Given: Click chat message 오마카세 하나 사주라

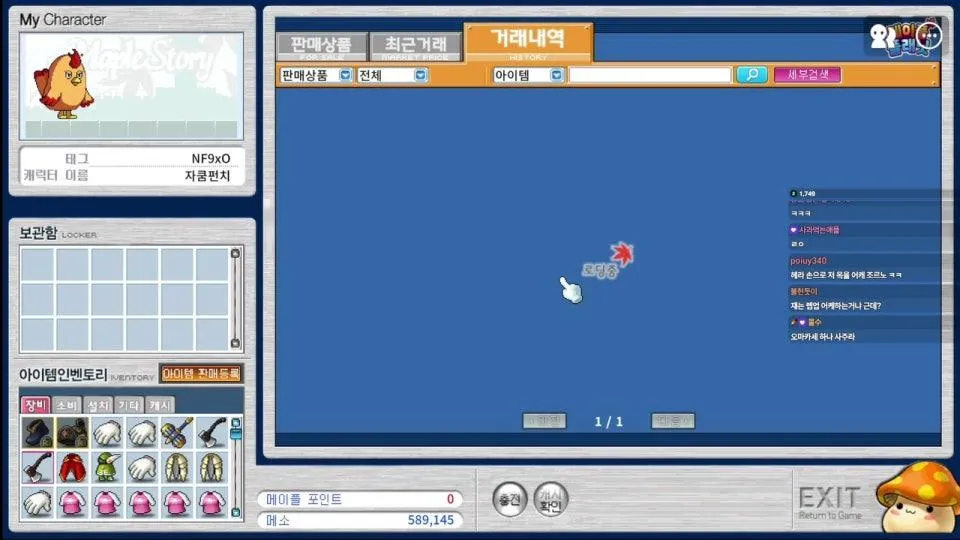Looking at the screenshot, I should [x=822, y=337].
